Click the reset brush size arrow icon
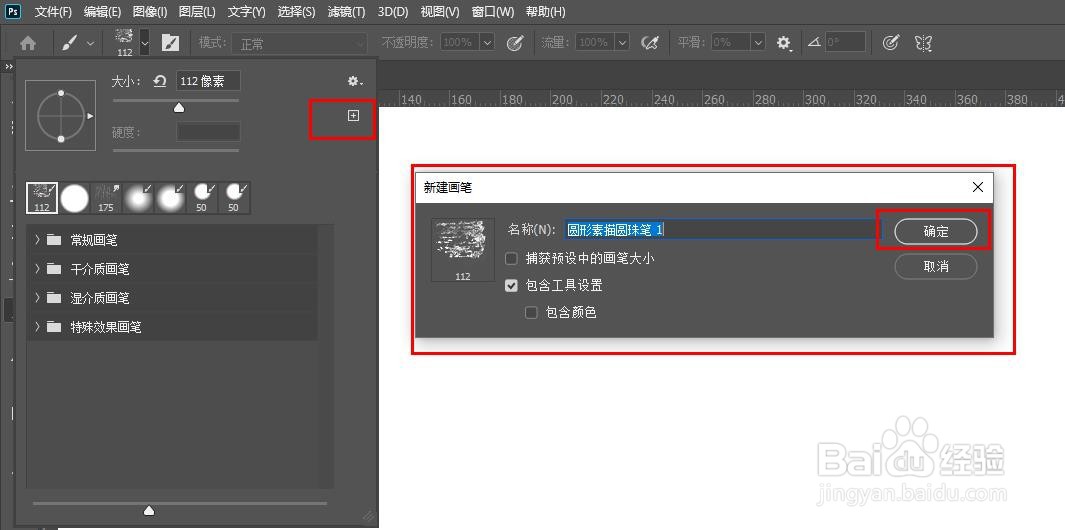This screenshot has width=1065, height=530. pos(160,82)
